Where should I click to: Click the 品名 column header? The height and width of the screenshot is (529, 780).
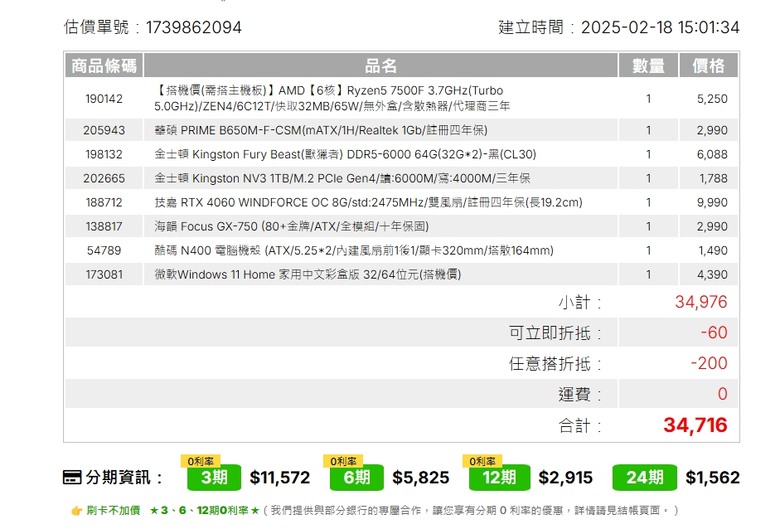tap(381, 65)
